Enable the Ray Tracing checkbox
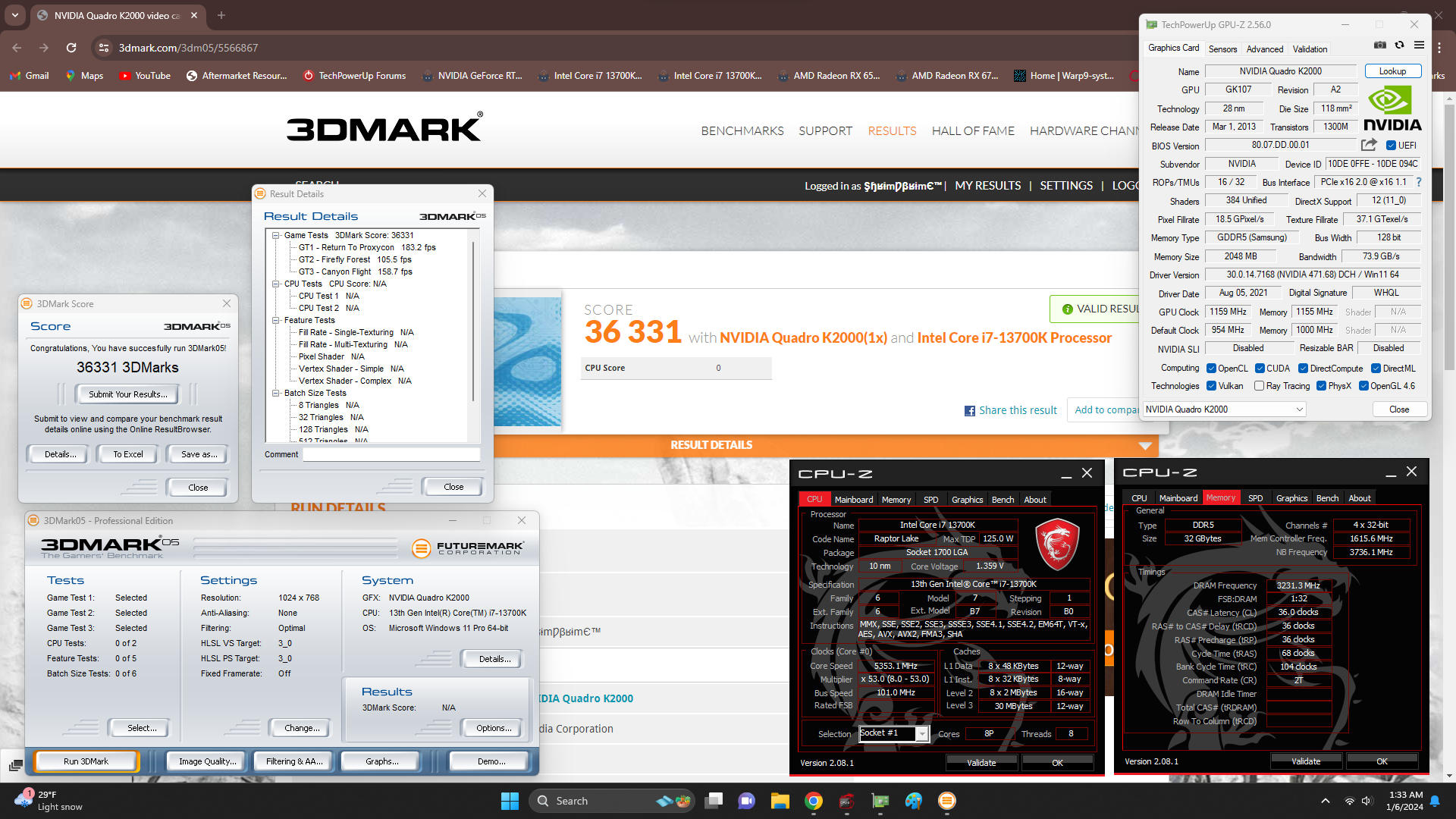 pyautogui.click(x=1259, y=386)
